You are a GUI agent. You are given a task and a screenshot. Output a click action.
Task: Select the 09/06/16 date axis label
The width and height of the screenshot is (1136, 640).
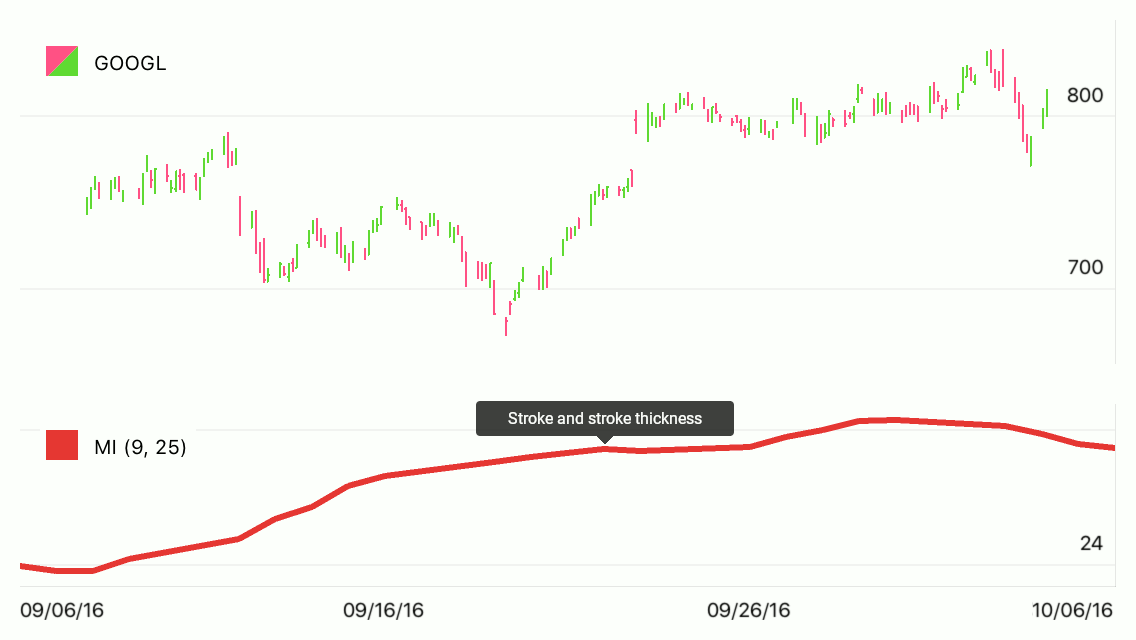pyautogui.click(x=62, y=610)
